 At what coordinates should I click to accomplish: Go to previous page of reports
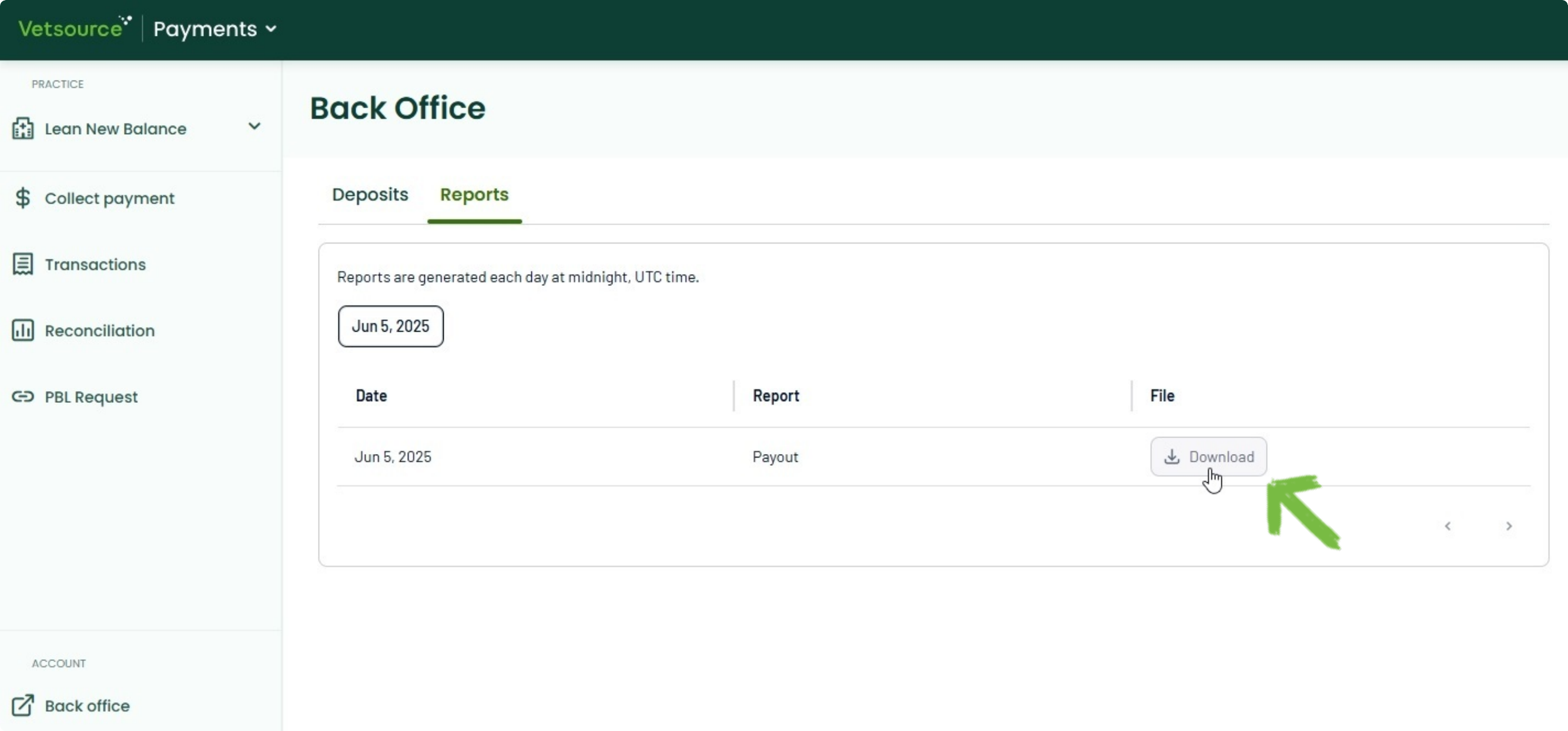click(1448, 526)
